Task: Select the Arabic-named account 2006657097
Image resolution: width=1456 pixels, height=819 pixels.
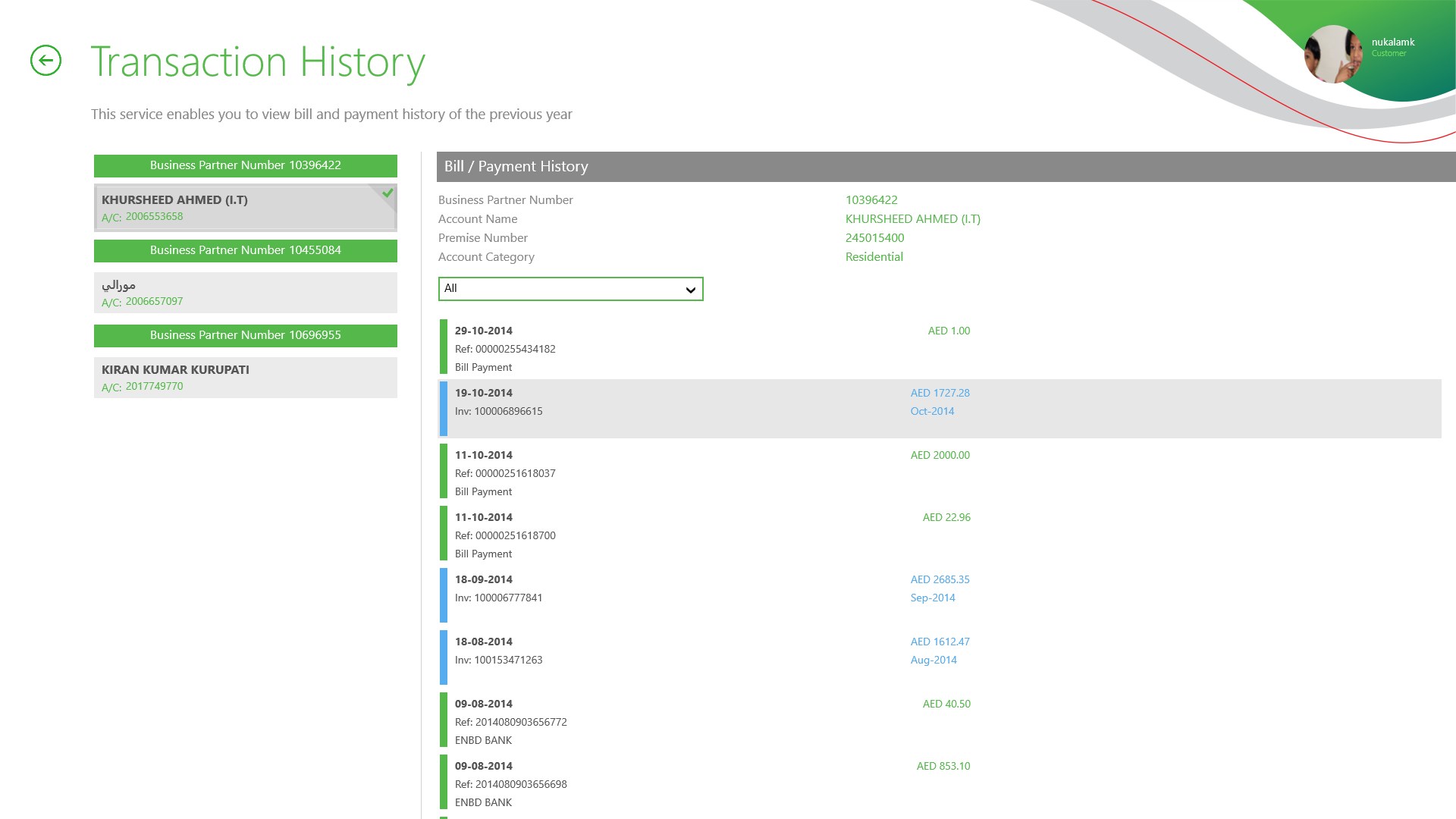Action: click(244, 293)
